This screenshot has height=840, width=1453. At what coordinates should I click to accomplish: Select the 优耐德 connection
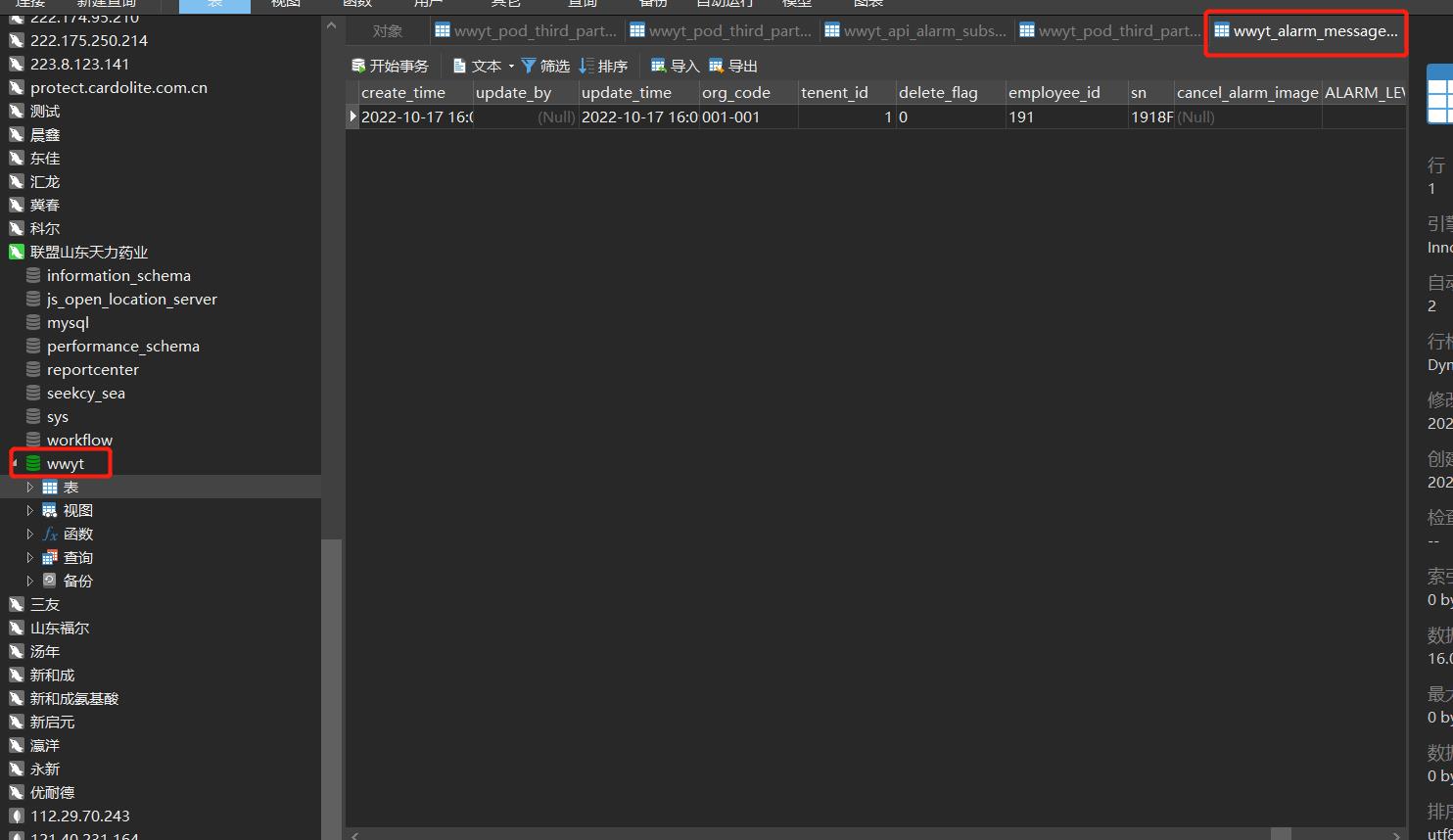(x=52, y=792)
